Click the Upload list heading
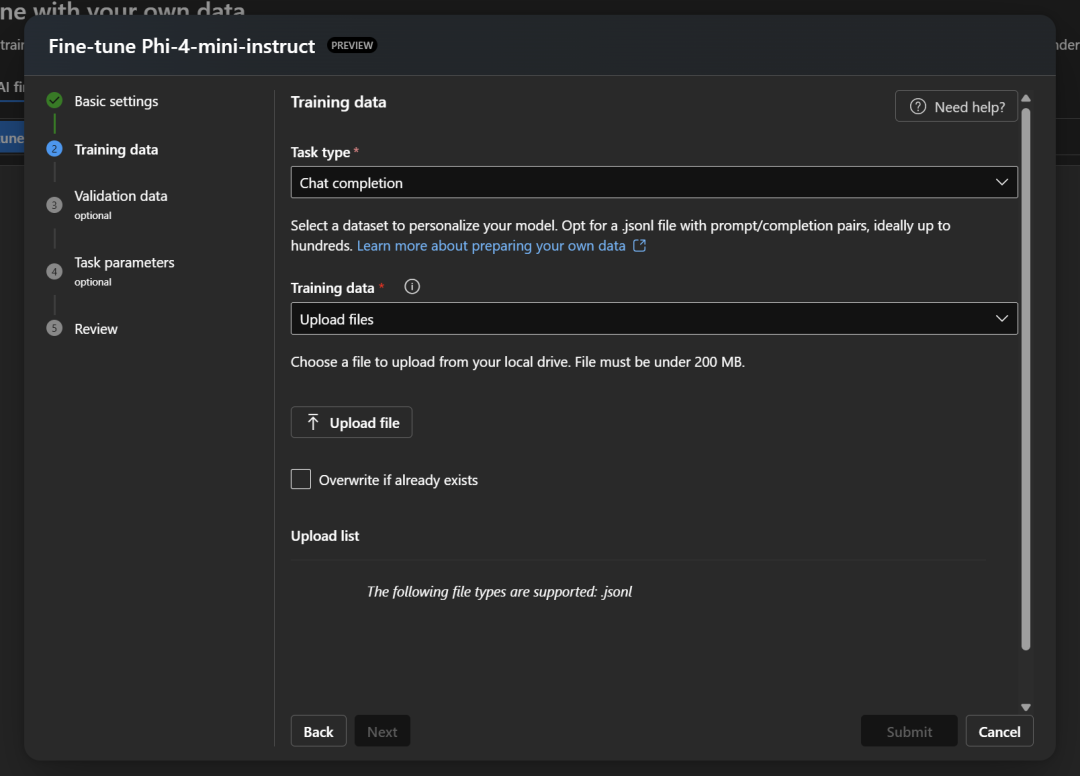 point(325,536)
